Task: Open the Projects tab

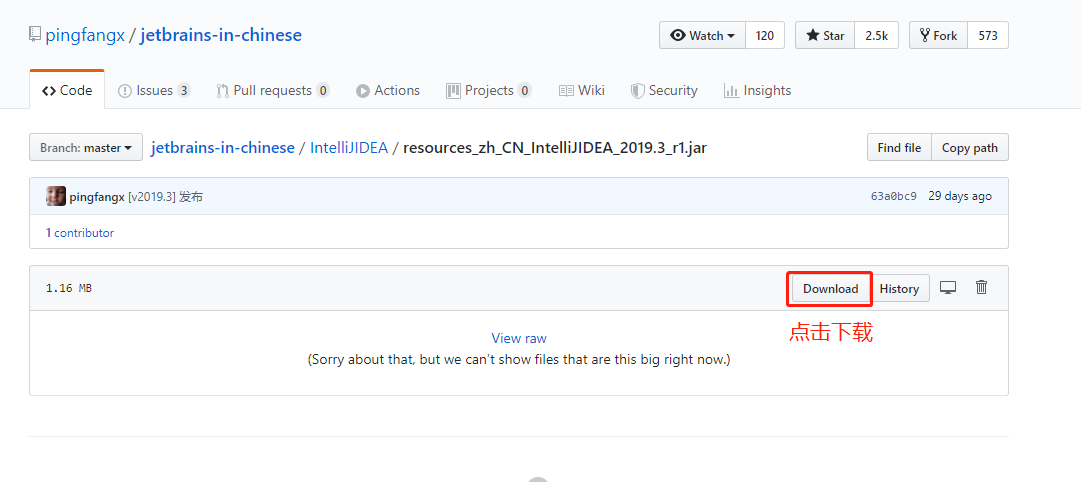Action: 489,90
